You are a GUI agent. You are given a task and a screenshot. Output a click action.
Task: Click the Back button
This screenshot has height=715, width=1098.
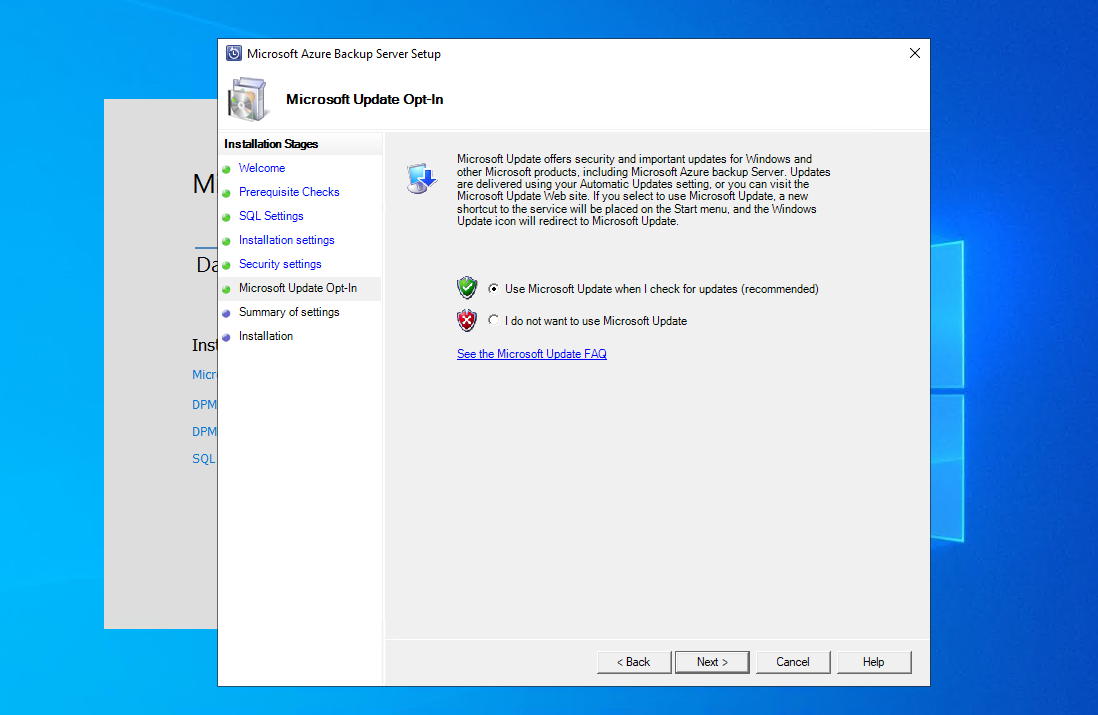tap(634, 662)
